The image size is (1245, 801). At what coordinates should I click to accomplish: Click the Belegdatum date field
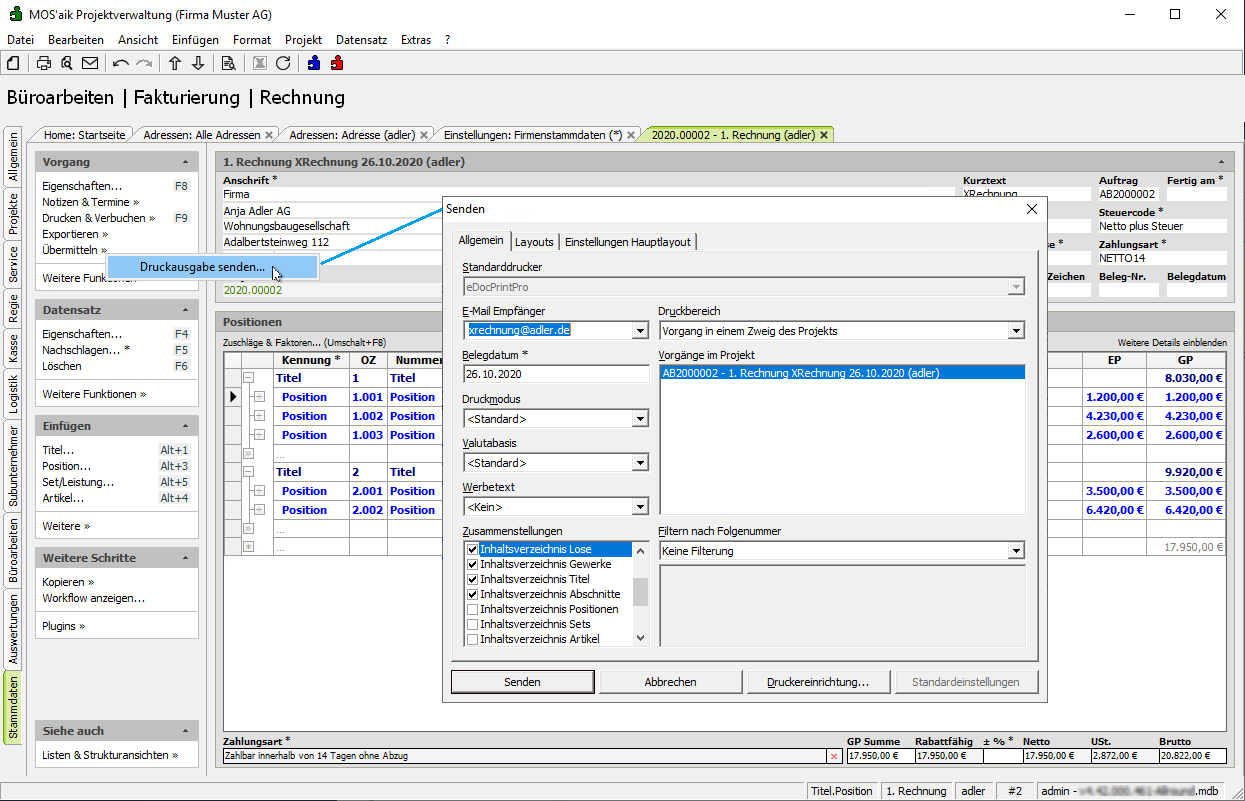point(555,374)
